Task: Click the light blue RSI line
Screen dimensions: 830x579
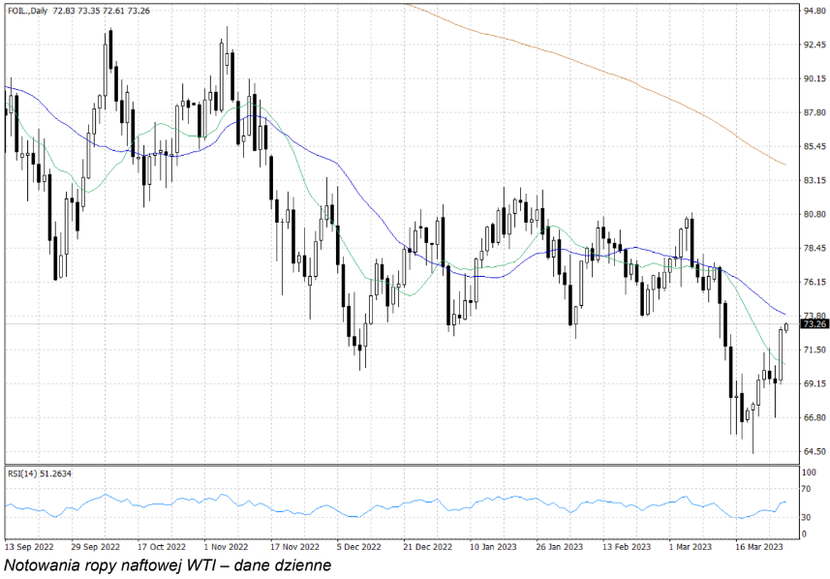Action: [397, 505]
